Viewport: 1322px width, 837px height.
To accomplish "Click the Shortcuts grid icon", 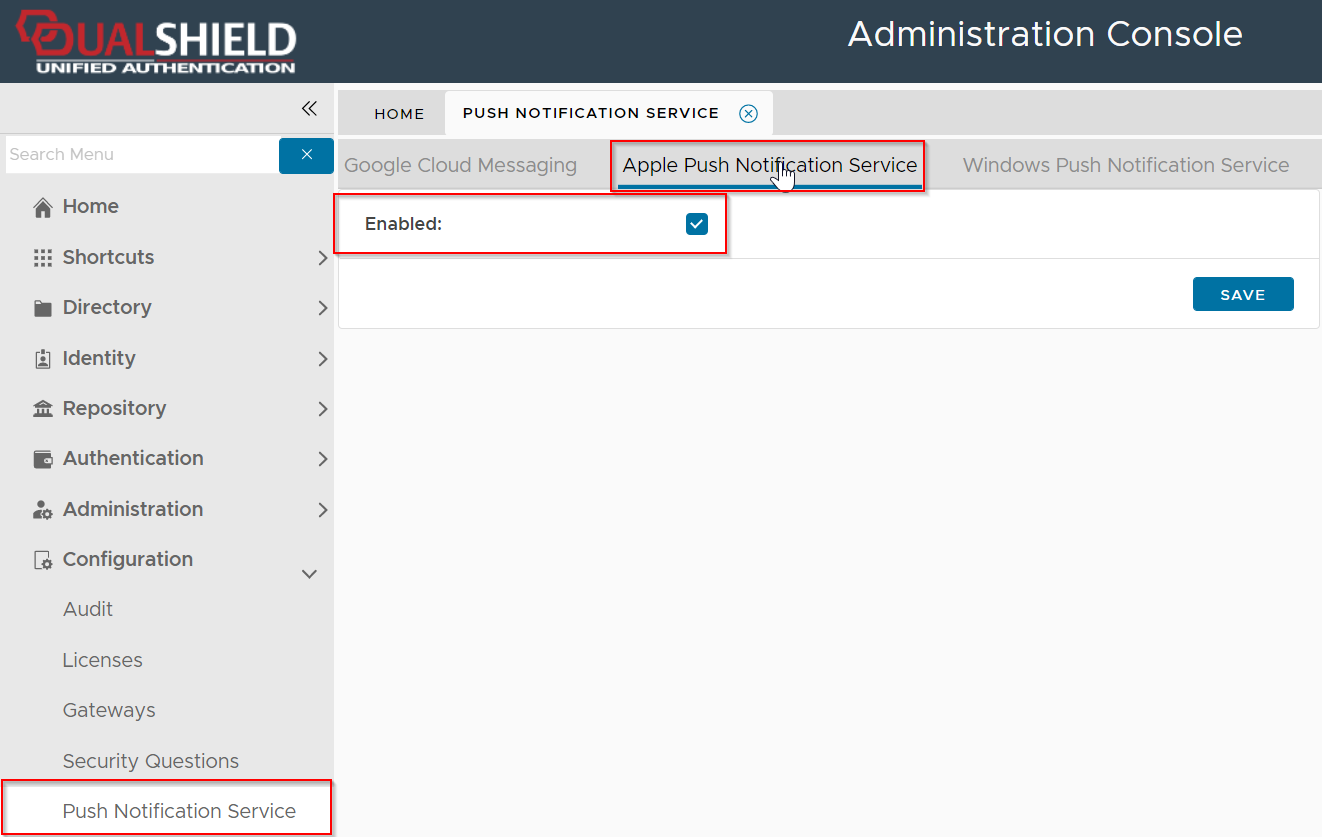I will [x=42, y=258].
